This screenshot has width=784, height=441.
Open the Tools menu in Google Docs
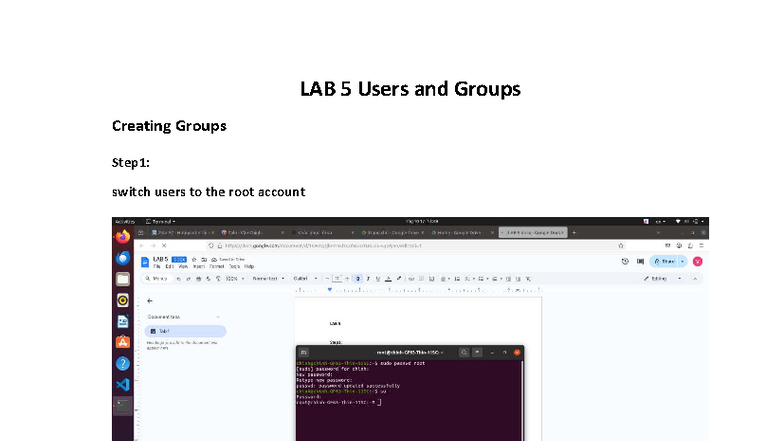[234, 266]
